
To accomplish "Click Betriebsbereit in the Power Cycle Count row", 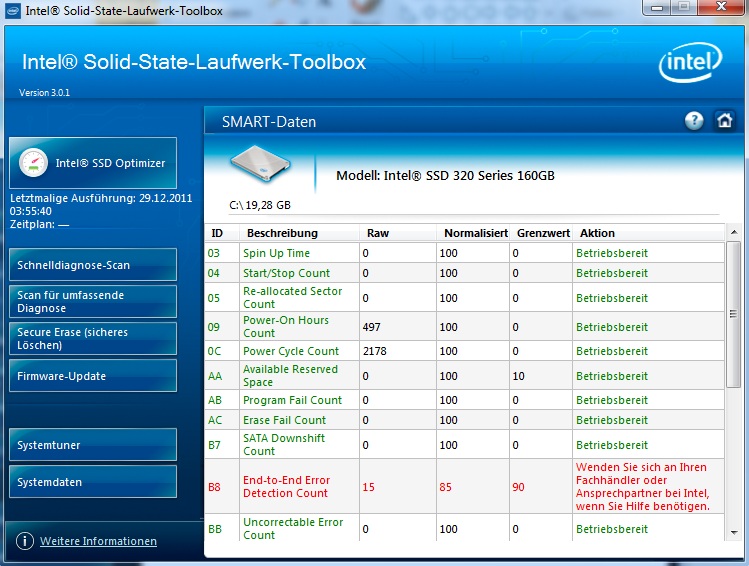I will point(612,351).
